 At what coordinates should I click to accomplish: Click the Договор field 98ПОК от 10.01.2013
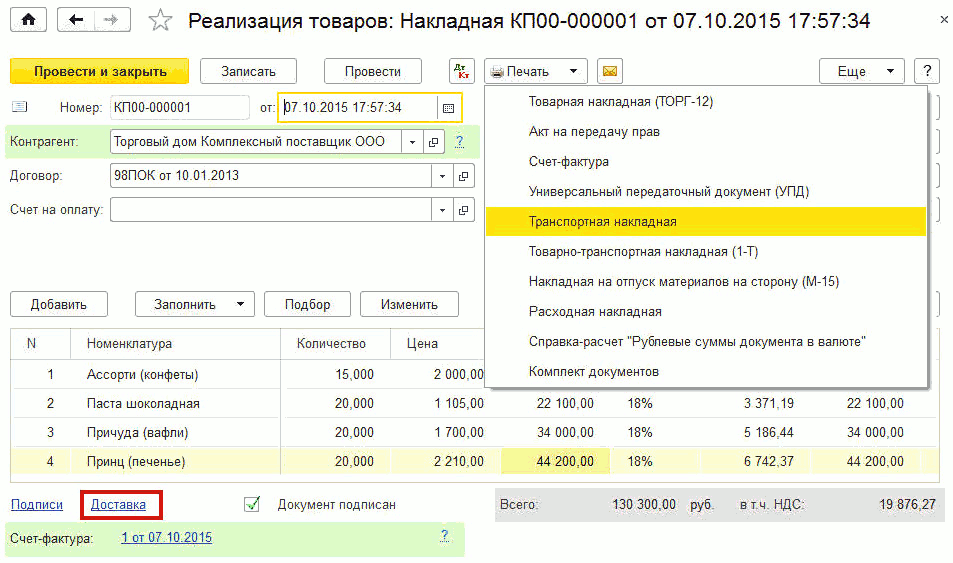click(x=270, y=176)
